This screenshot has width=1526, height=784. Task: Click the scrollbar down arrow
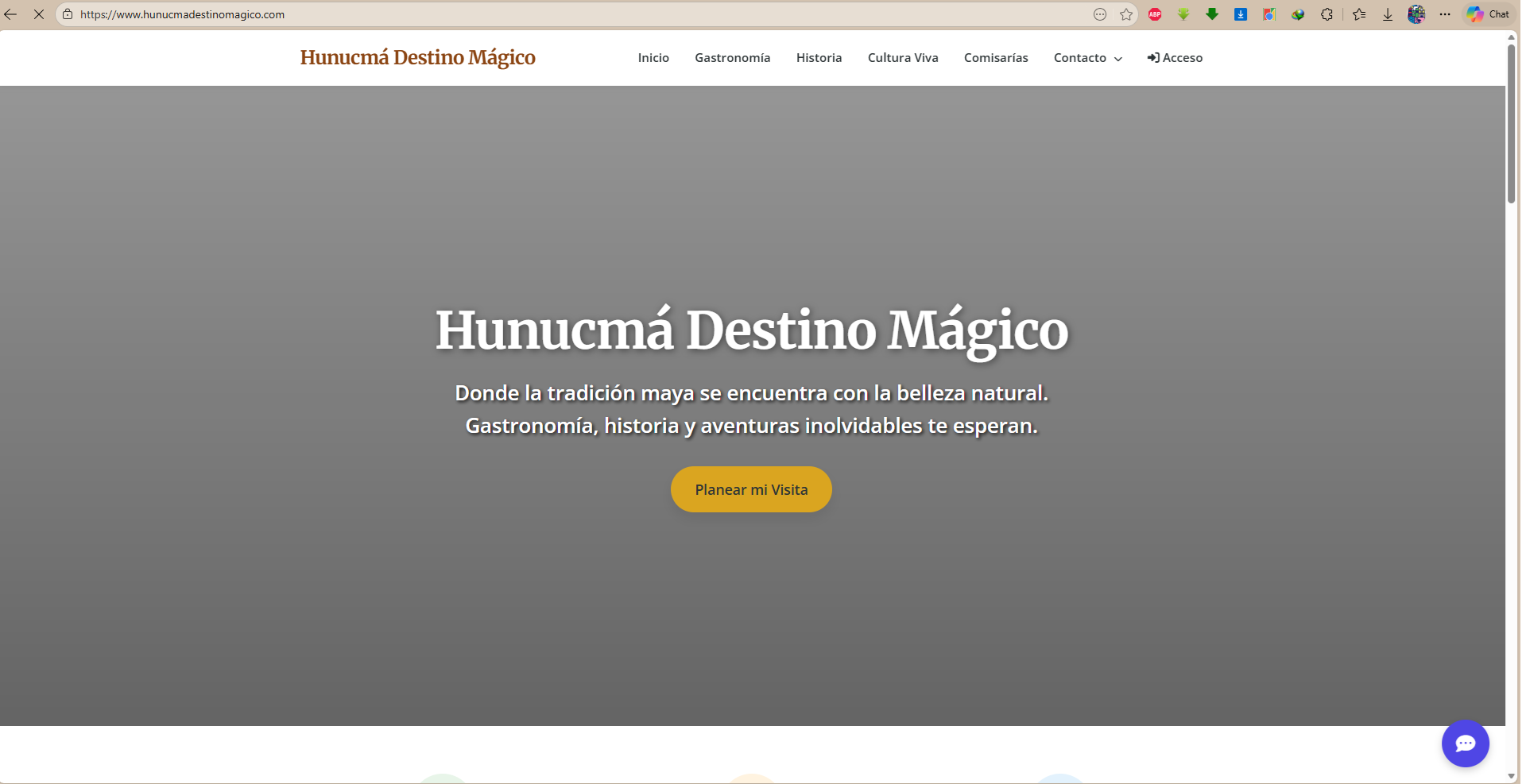[1511, 776]
